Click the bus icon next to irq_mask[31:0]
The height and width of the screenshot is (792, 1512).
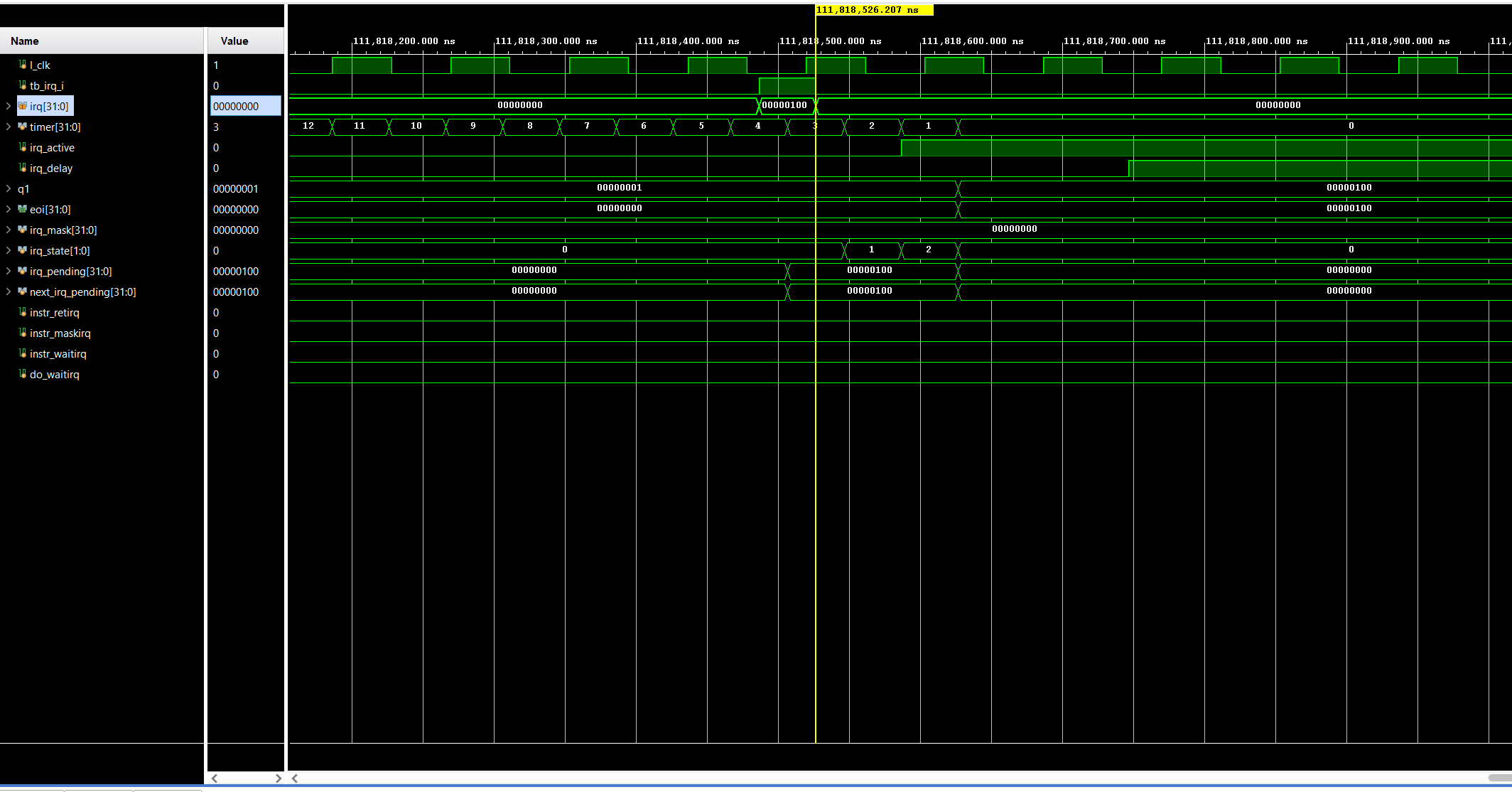click(23, 230)
